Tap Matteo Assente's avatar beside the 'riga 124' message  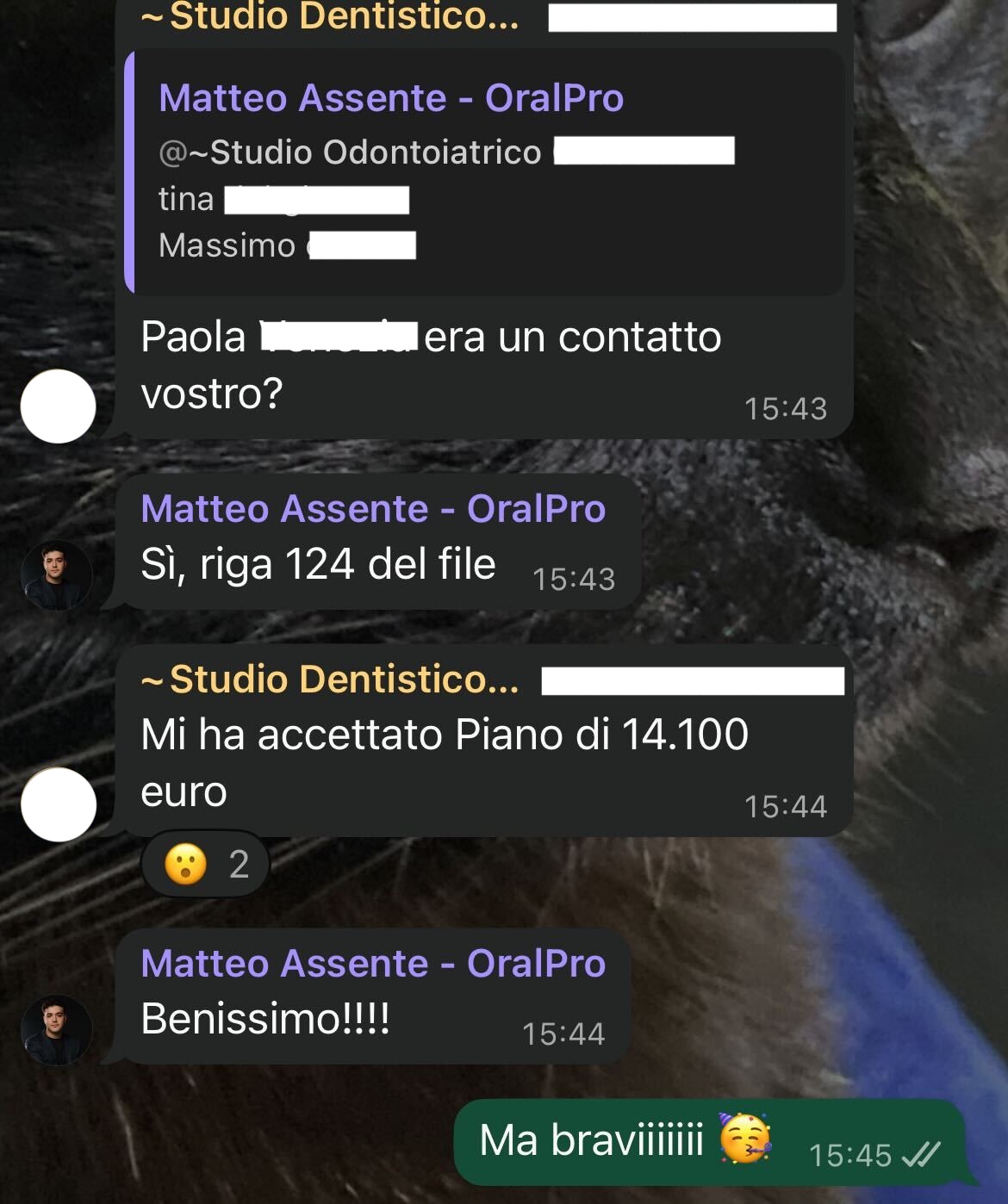[x=57, y=575]
